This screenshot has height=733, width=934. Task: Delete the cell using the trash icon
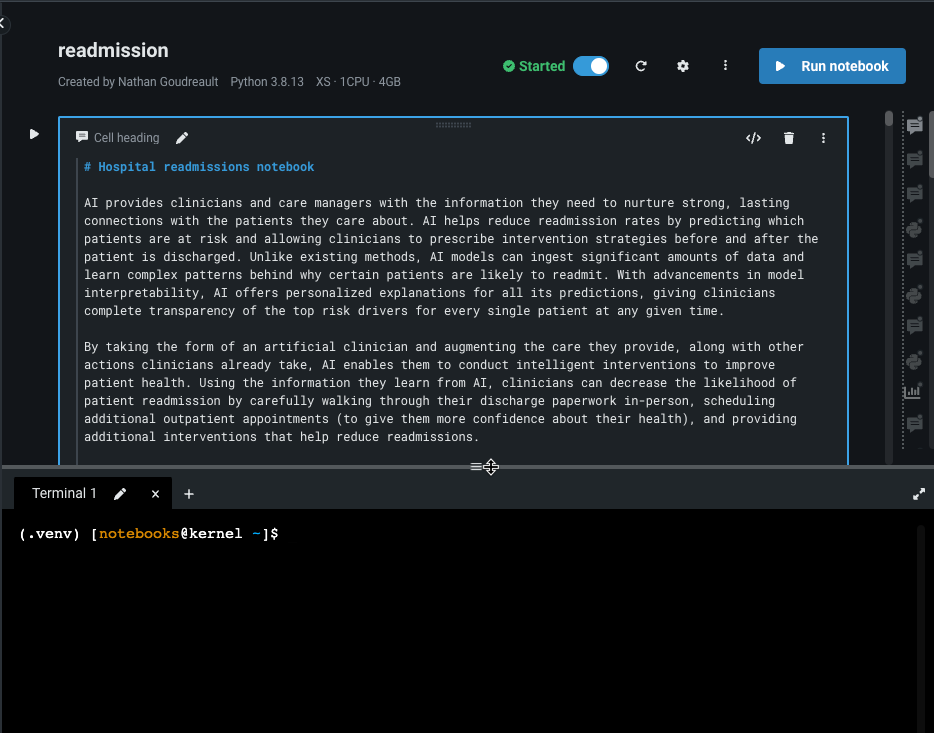coord(789,138)
